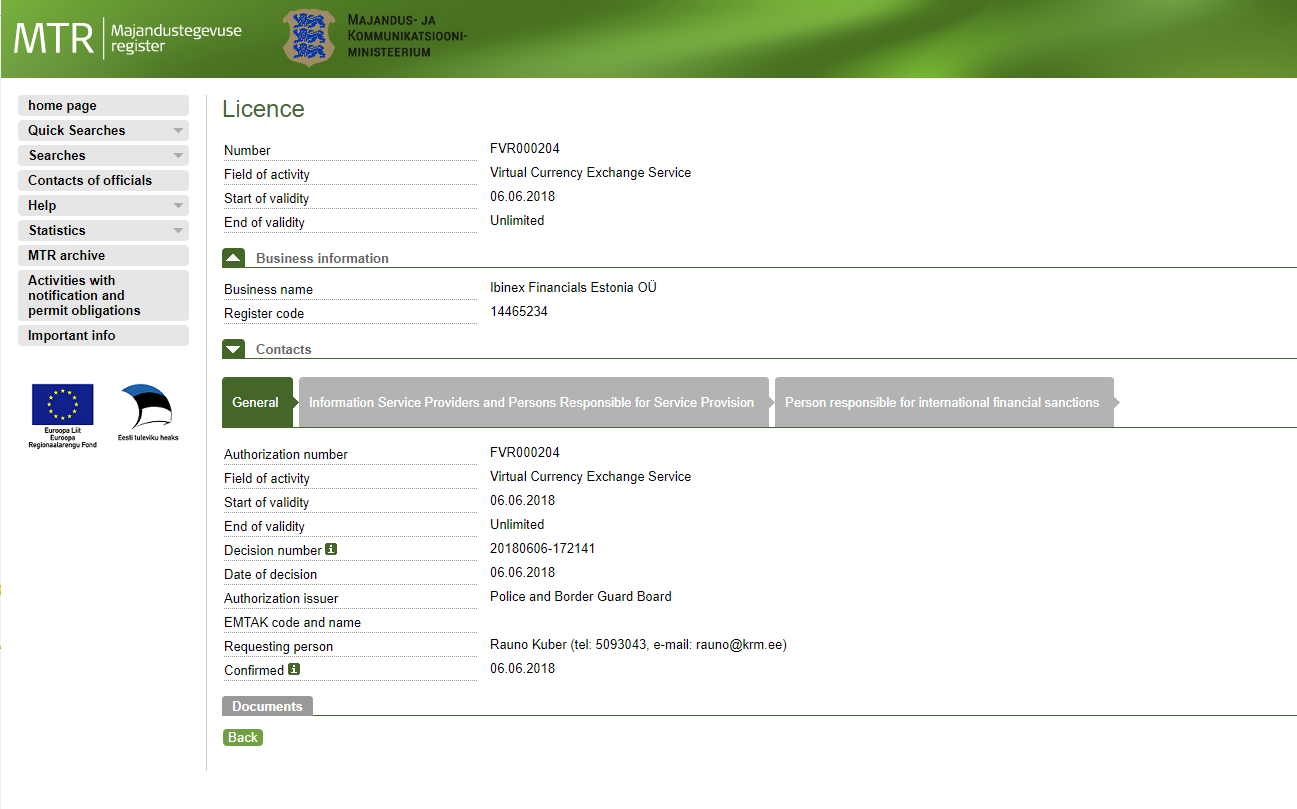Click the Authorization number label
The width and height of the screenshot is (1297, 809).
coord(286,454)
